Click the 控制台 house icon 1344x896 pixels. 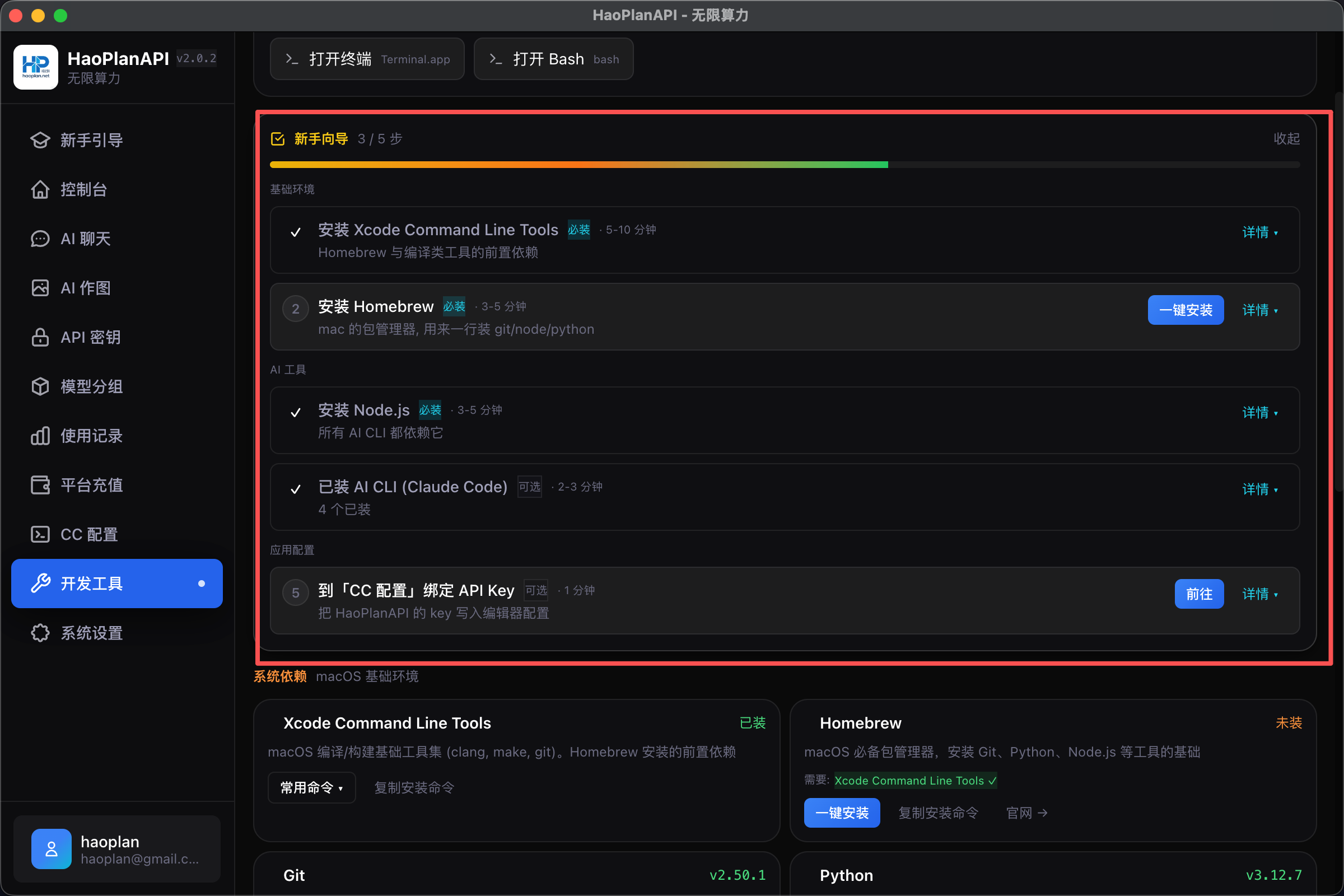pyautogui.click(x=40, y=189)
